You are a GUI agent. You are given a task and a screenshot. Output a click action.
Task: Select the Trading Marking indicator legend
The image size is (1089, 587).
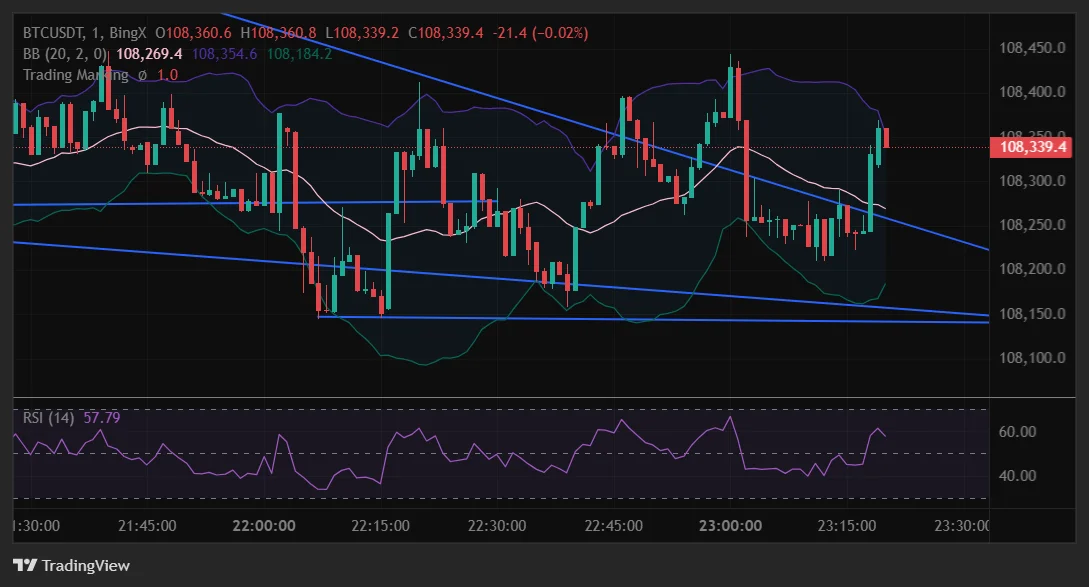point(76,75)
